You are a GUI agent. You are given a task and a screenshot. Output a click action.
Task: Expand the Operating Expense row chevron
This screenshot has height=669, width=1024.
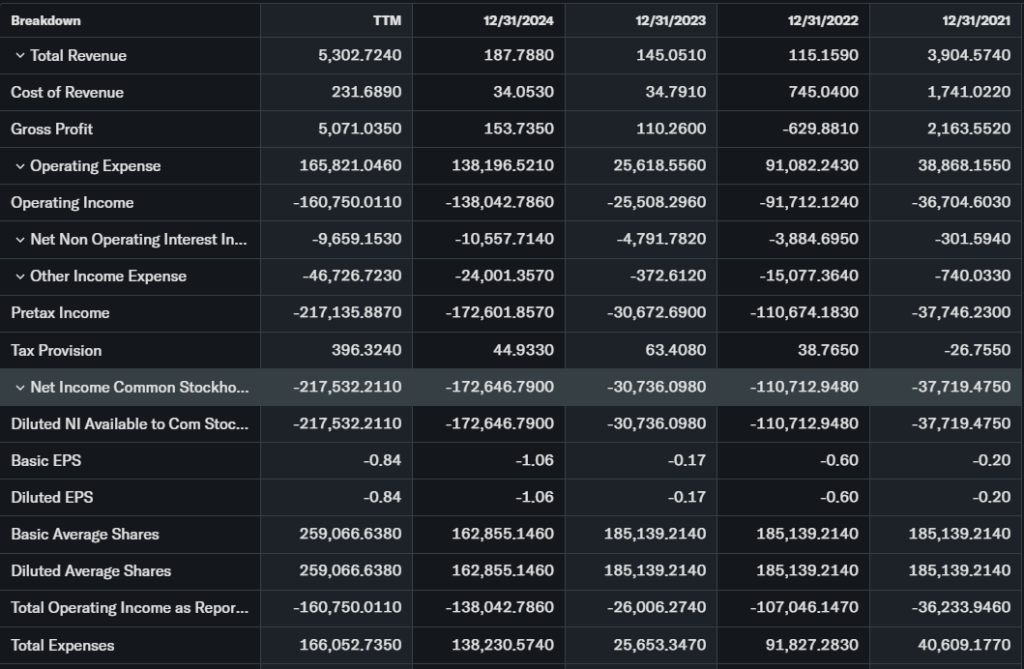(x=20, y=166)
